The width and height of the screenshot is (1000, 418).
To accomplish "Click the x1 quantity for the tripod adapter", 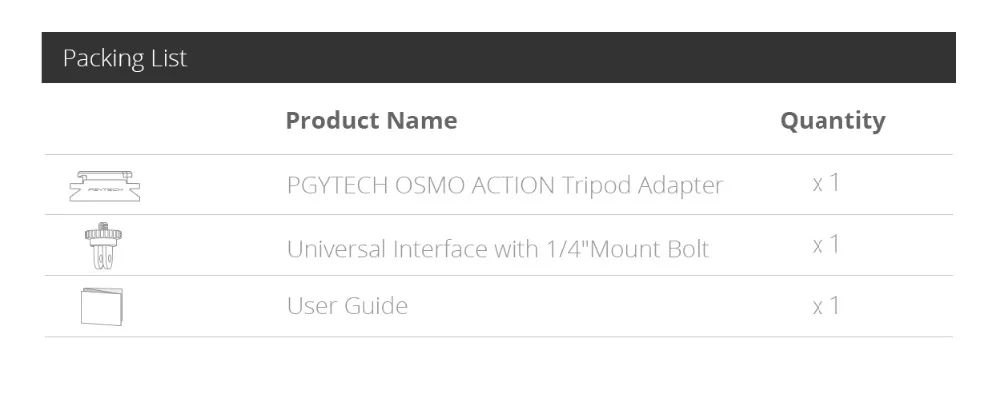I will [x=826, y=184].
